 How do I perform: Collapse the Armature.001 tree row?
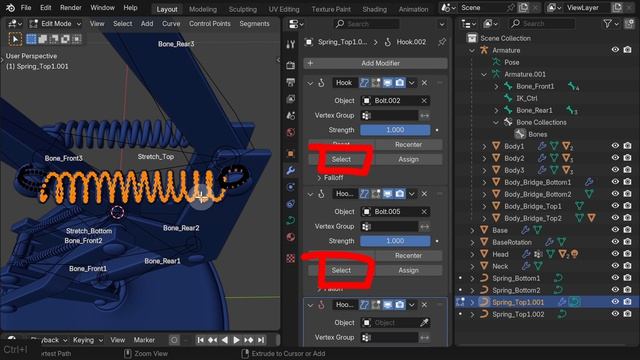click(484, 74)
